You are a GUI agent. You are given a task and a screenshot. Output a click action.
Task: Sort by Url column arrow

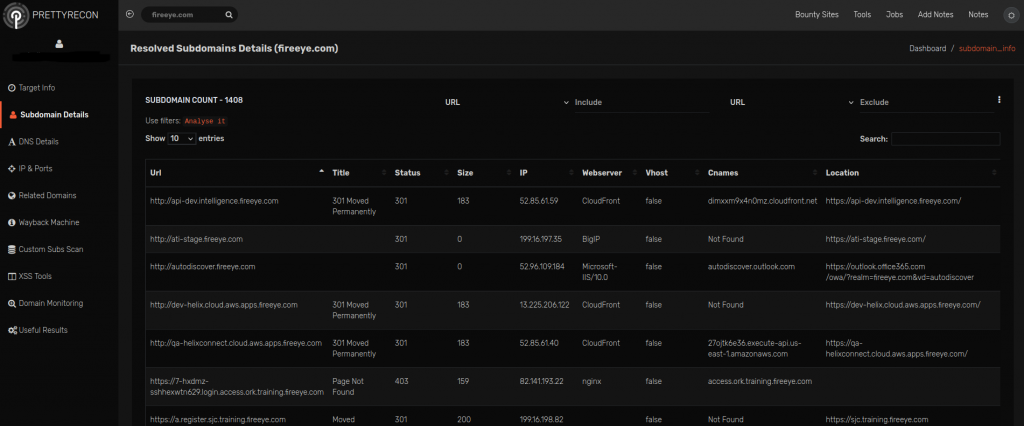coord(321,172)
